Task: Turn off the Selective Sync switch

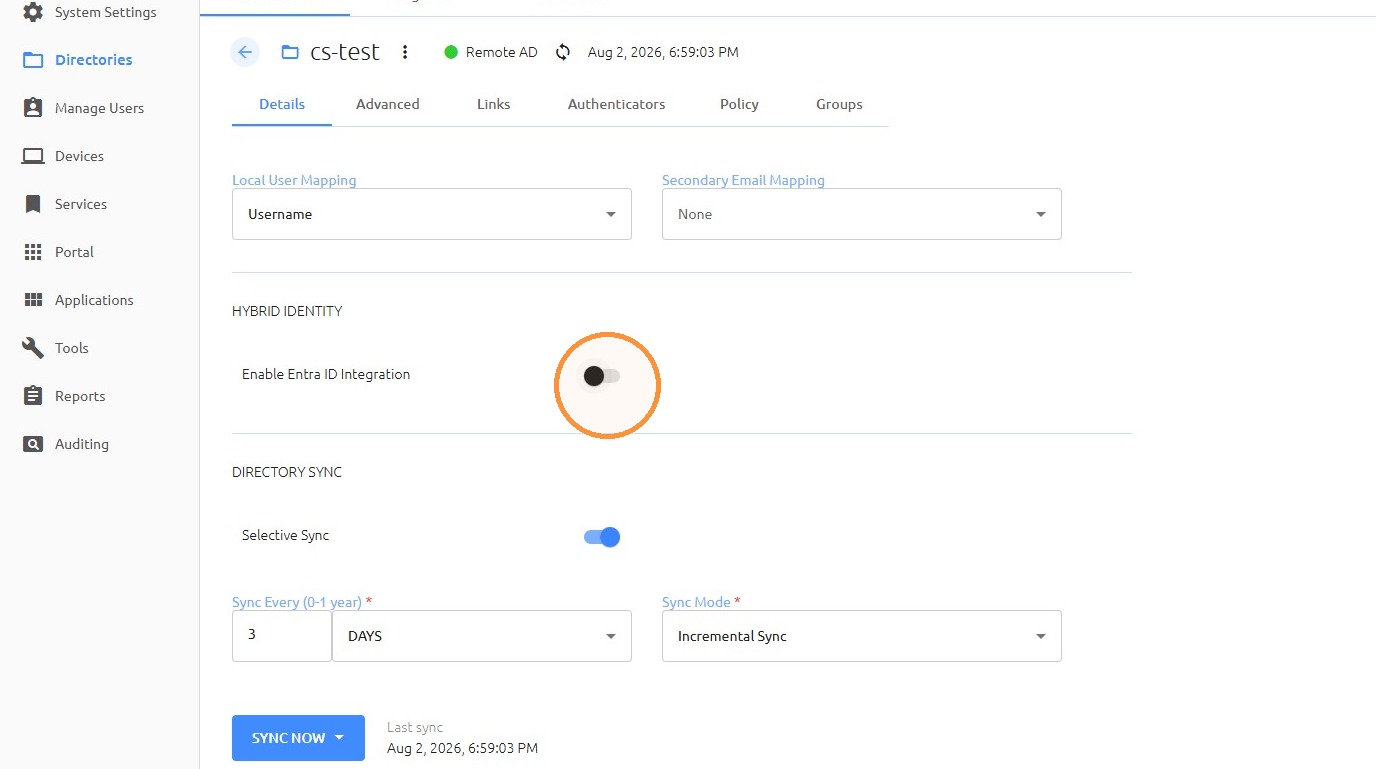Action: 602,537
